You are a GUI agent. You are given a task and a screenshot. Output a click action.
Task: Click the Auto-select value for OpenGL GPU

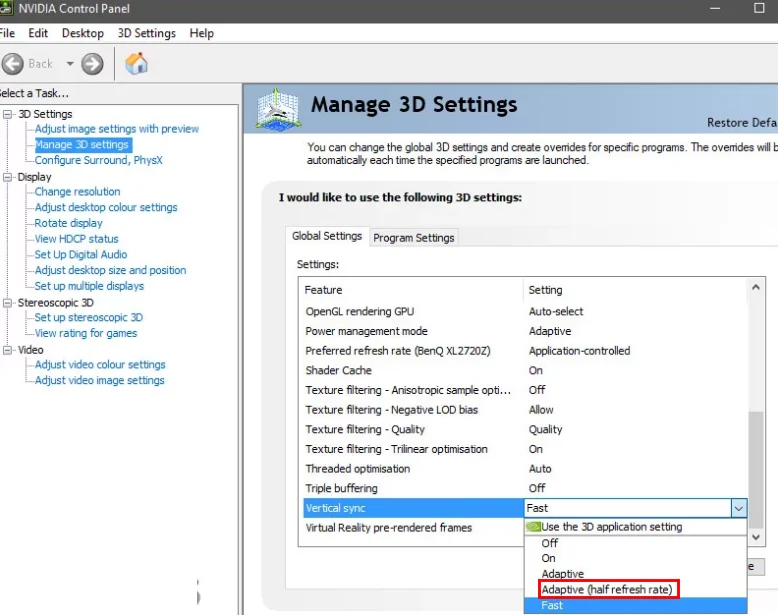pos(556,312)
